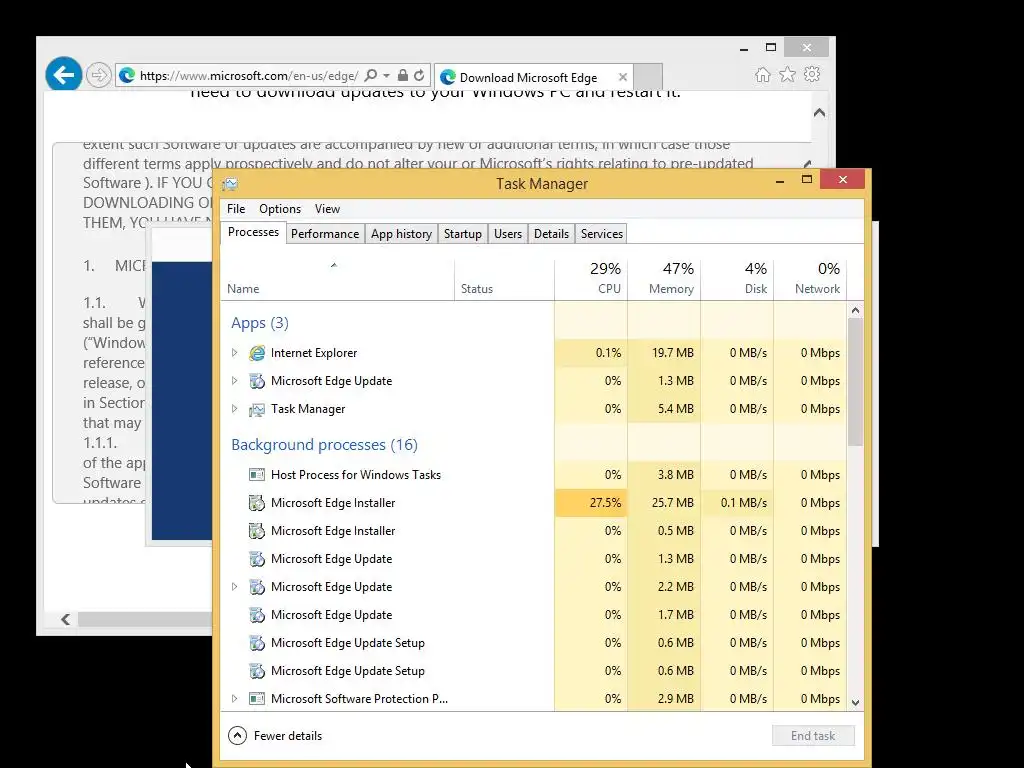The width and height of the screenshot is (1024, 768).
Task: Click the 25.7 MB memory cell
Action: click(x=664, y=503)
